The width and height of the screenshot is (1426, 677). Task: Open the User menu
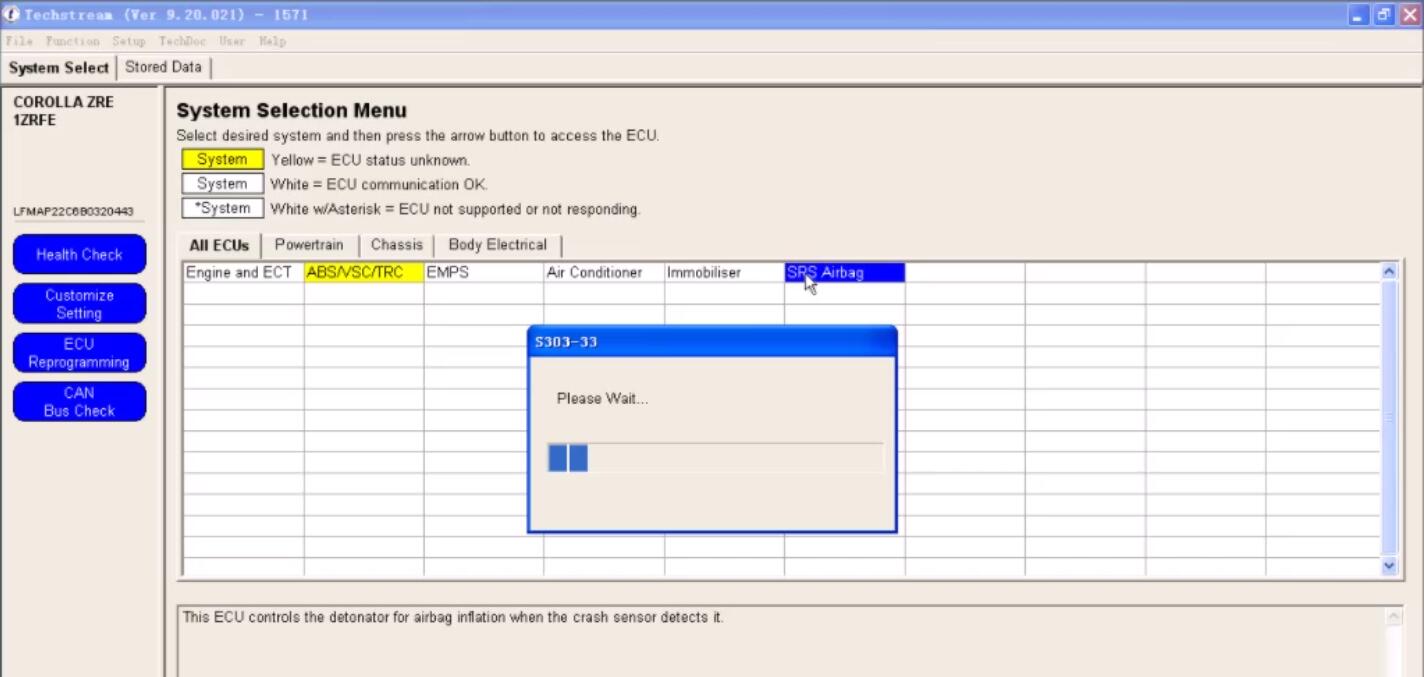pyautogui.click(x=232, y=41)
